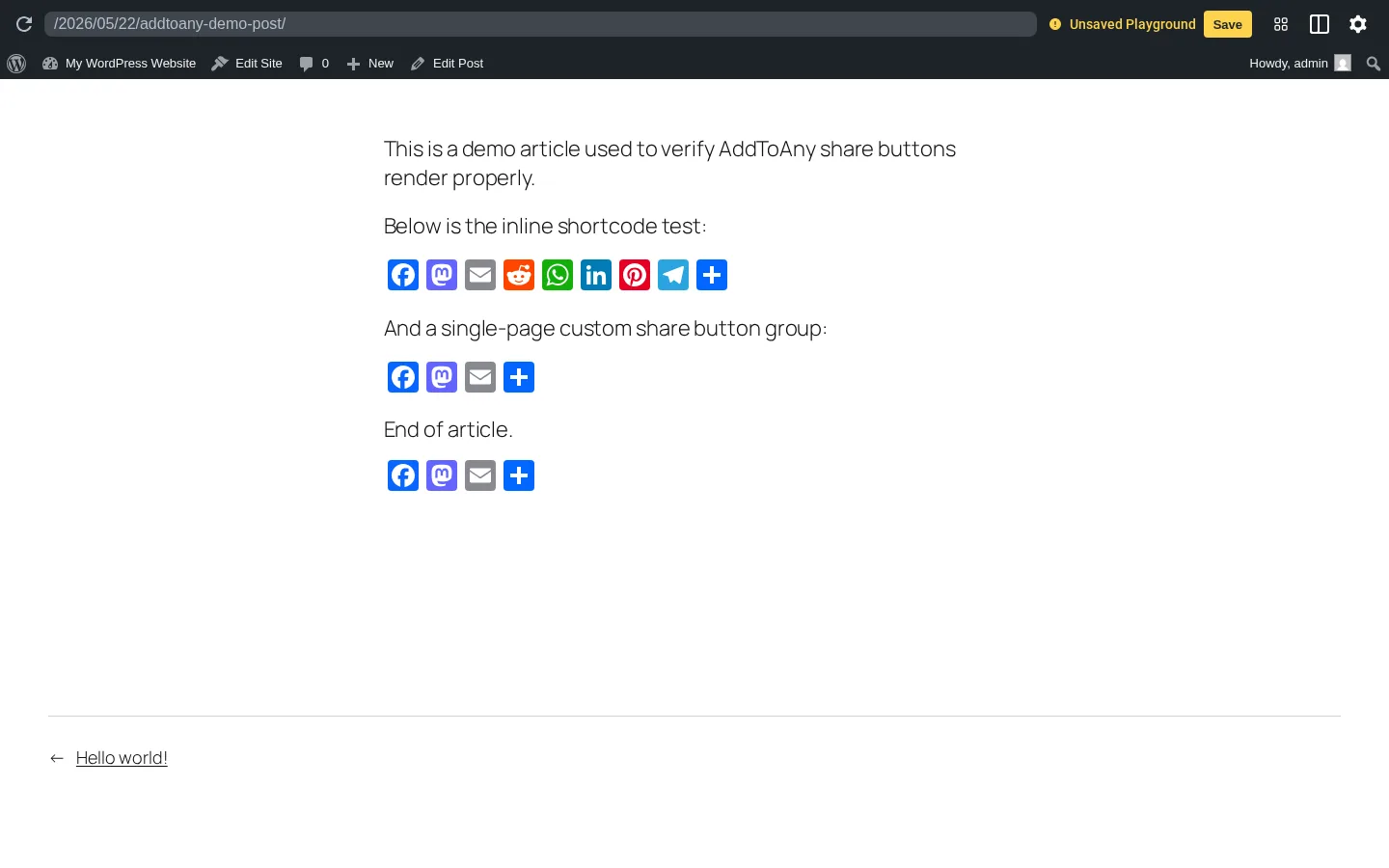The height and width of the screenshot is (868, 1389).
Task: Click the admin avatar icon
Action: tap(1343, 64)
